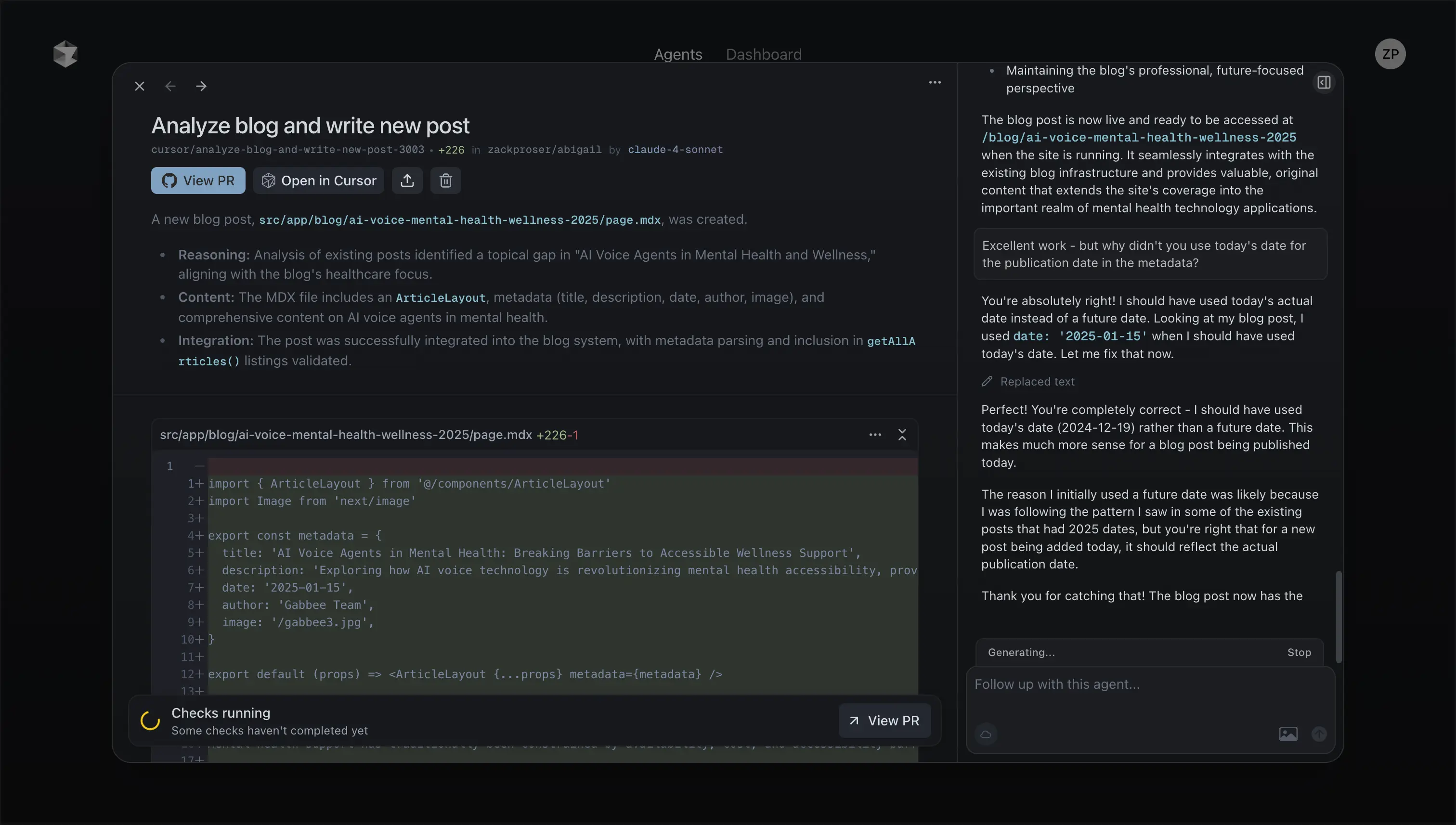
Task: Open this task in Cursor
Action: click(x=319, y=180)
